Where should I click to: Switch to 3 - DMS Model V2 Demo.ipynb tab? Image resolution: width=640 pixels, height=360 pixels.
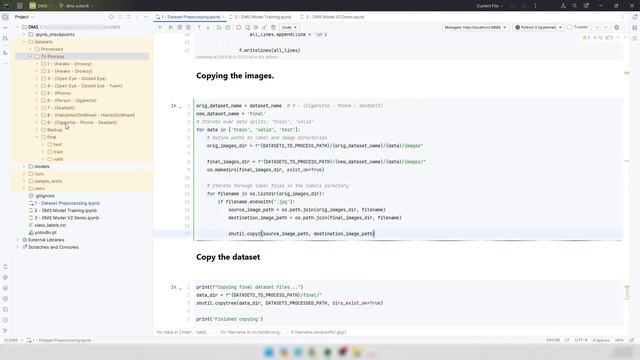coord(332,17)
